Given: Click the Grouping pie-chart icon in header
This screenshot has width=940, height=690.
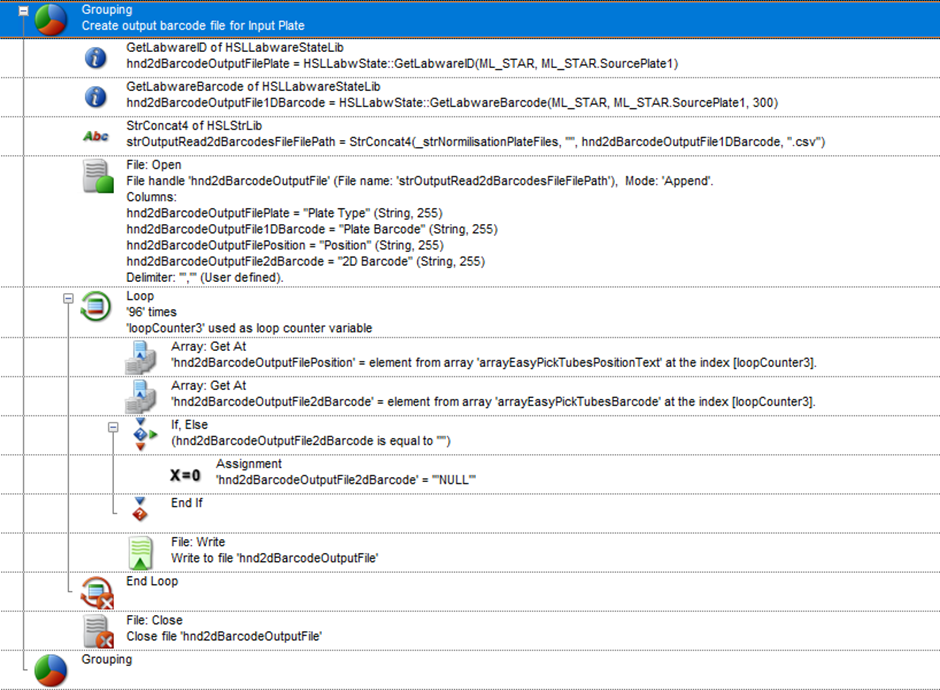Looking at the screenshot, I should pyautogui.click(x=50, y=18).
